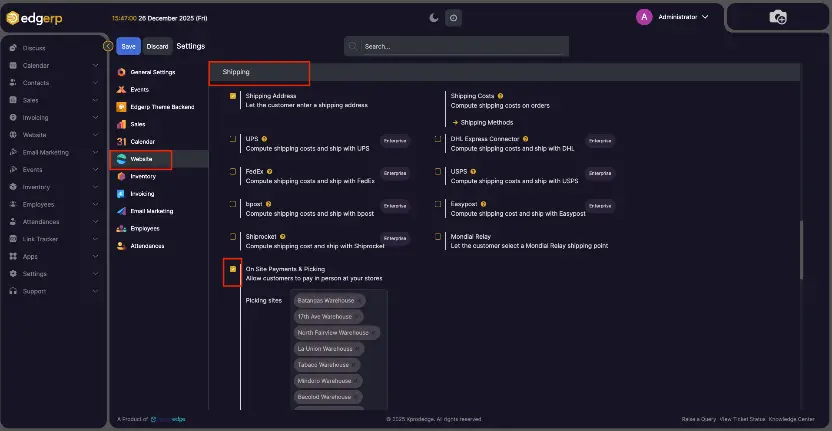Click the clock icon beside the moon
The image size is (832, 431).
(453, 17)
